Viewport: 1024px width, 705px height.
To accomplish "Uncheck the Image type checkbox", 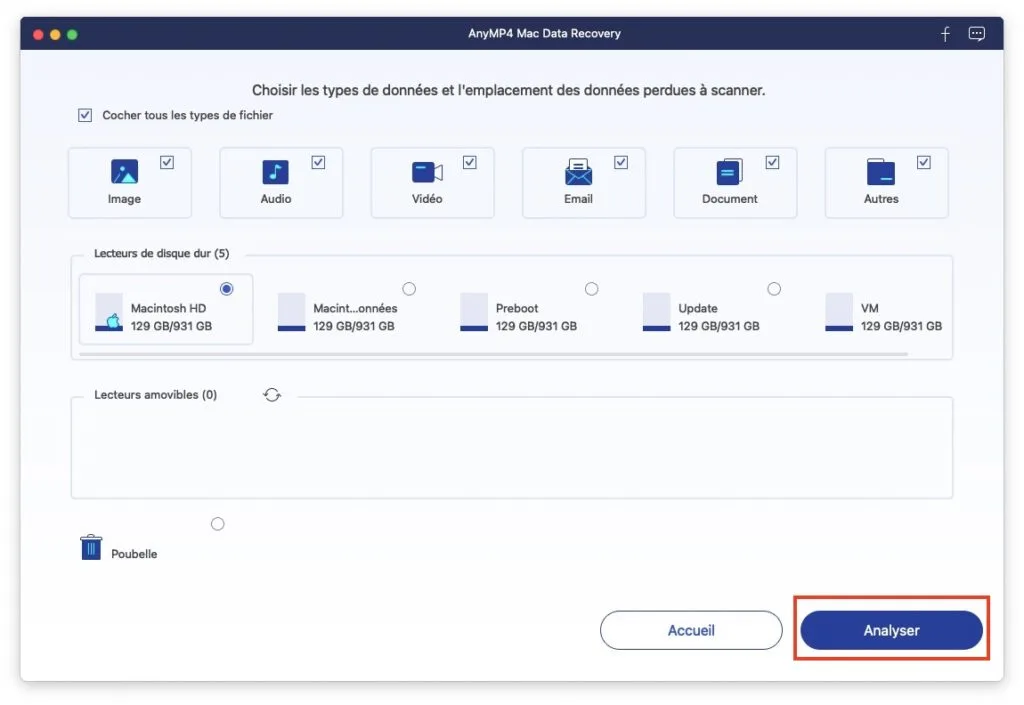I will coord(167,162).
